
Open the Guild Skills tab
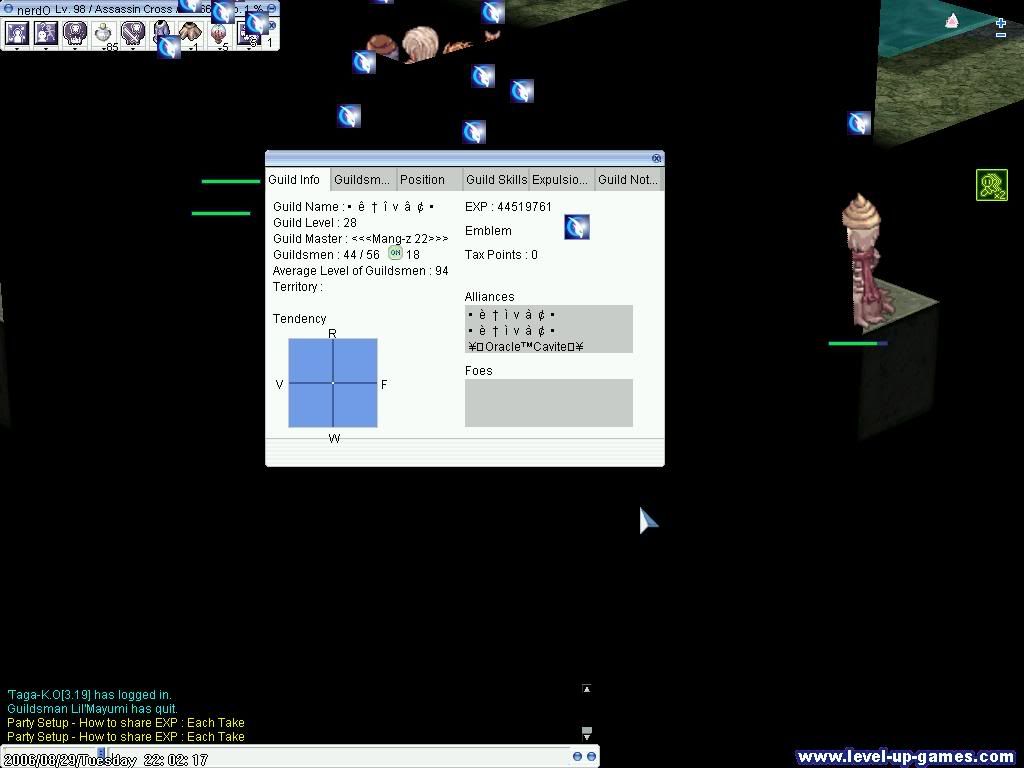[x=496, y=180]
